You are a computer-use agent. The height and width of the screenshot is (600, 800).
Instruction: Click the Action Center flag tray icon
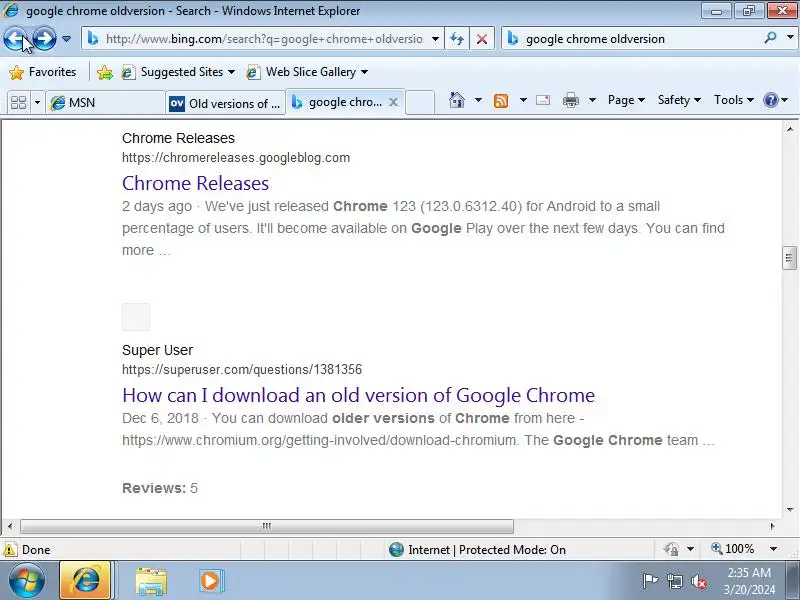[x=650, y=581]
